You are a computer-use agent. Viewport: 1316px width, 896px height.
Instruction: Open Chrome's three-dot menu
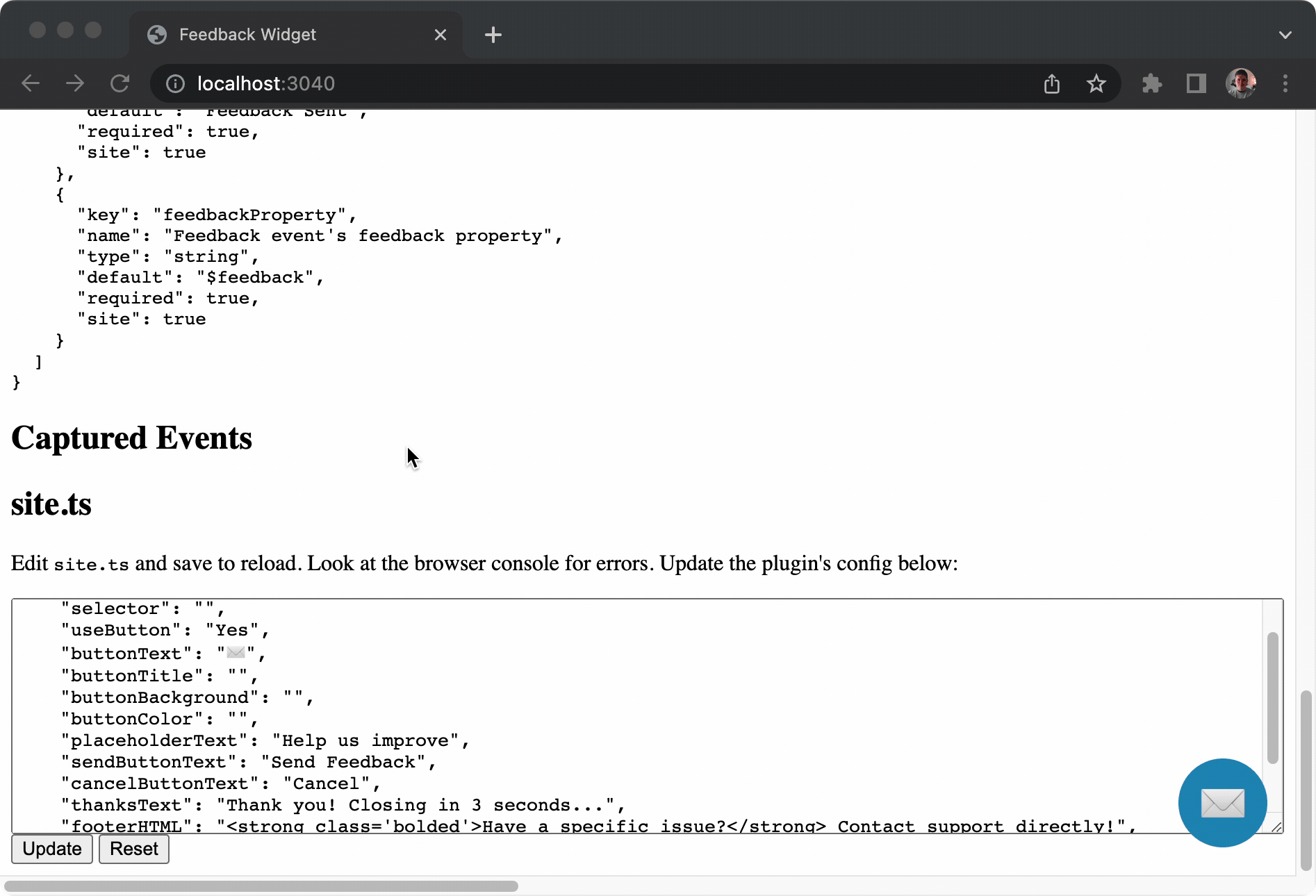pyautogui.click(x=1285, y=83)
